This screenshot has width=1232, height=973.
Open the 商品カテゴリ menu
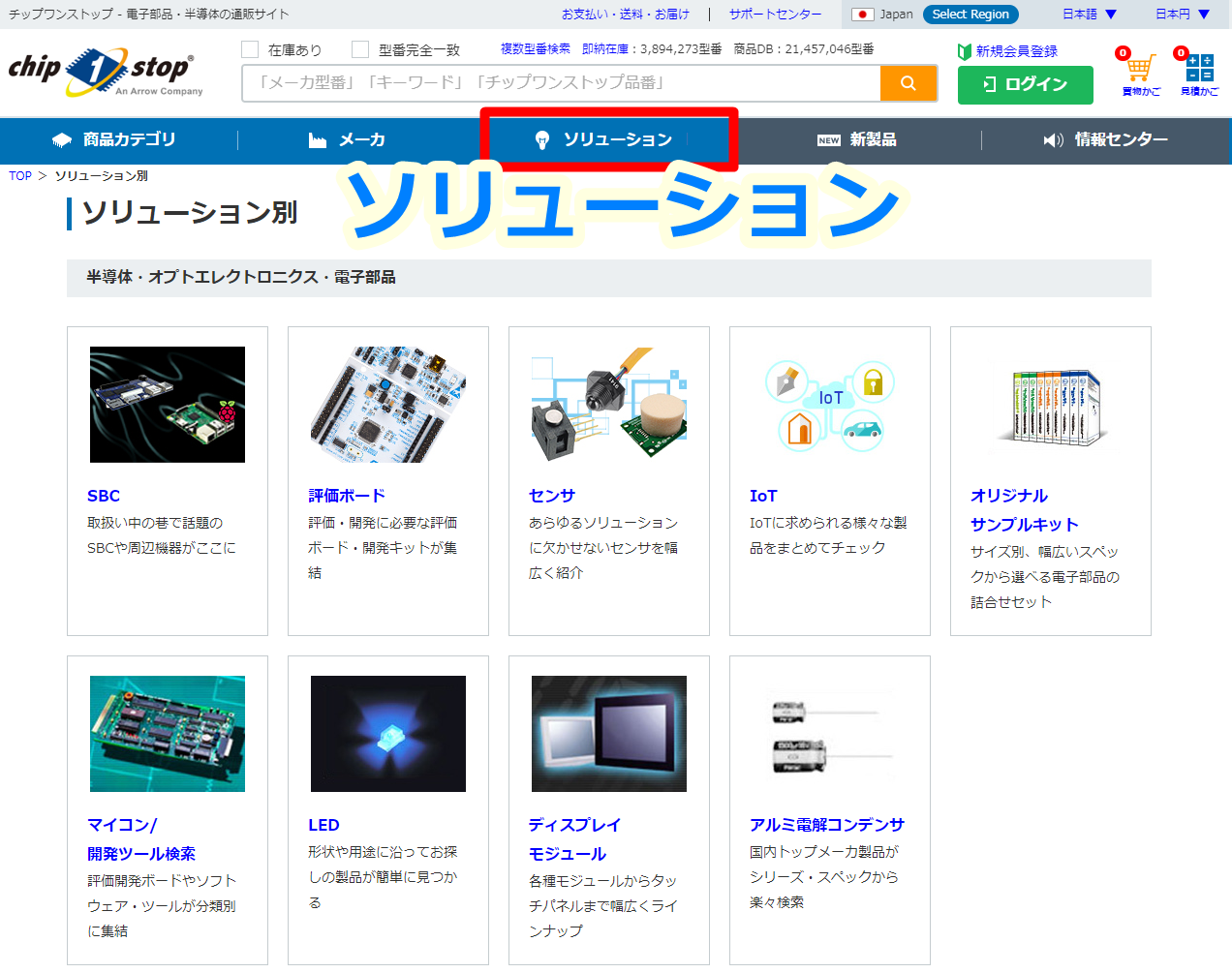(x=115, y=140)
